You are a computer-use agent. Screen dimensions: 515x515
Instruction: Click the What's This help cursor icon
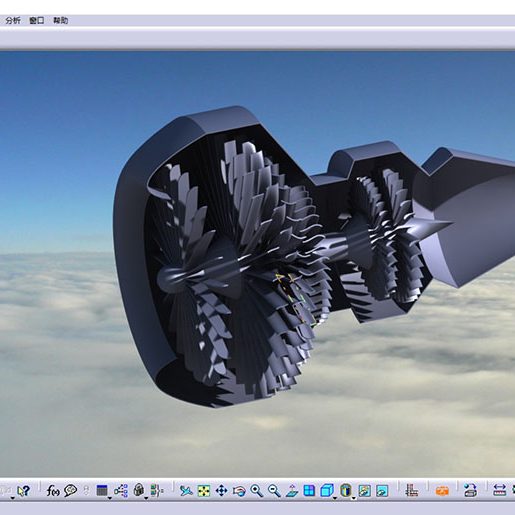(x=24, y=490)
